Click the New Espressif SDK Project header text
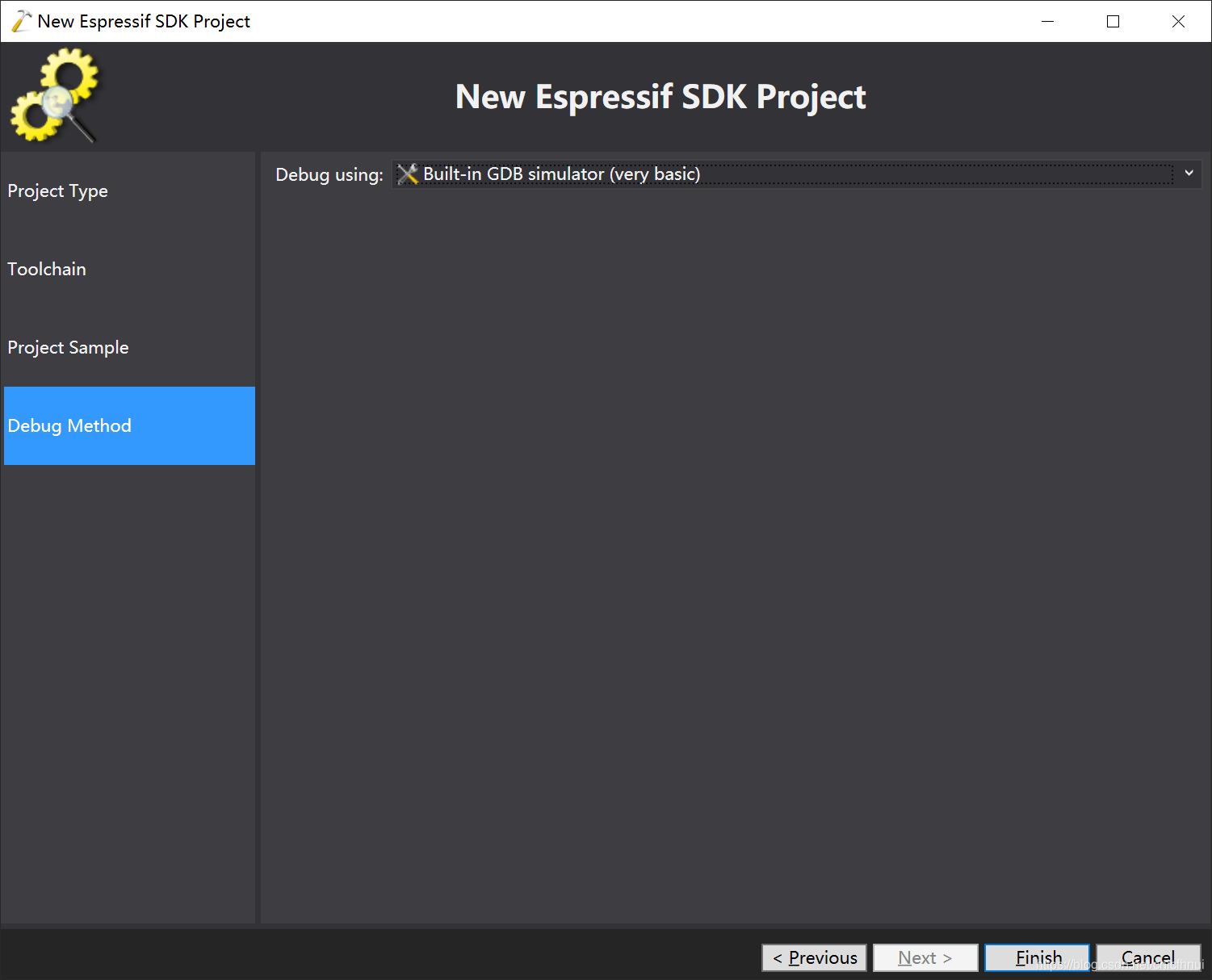The width and height of the screenshot is (1212, 980). pos(661,96)
